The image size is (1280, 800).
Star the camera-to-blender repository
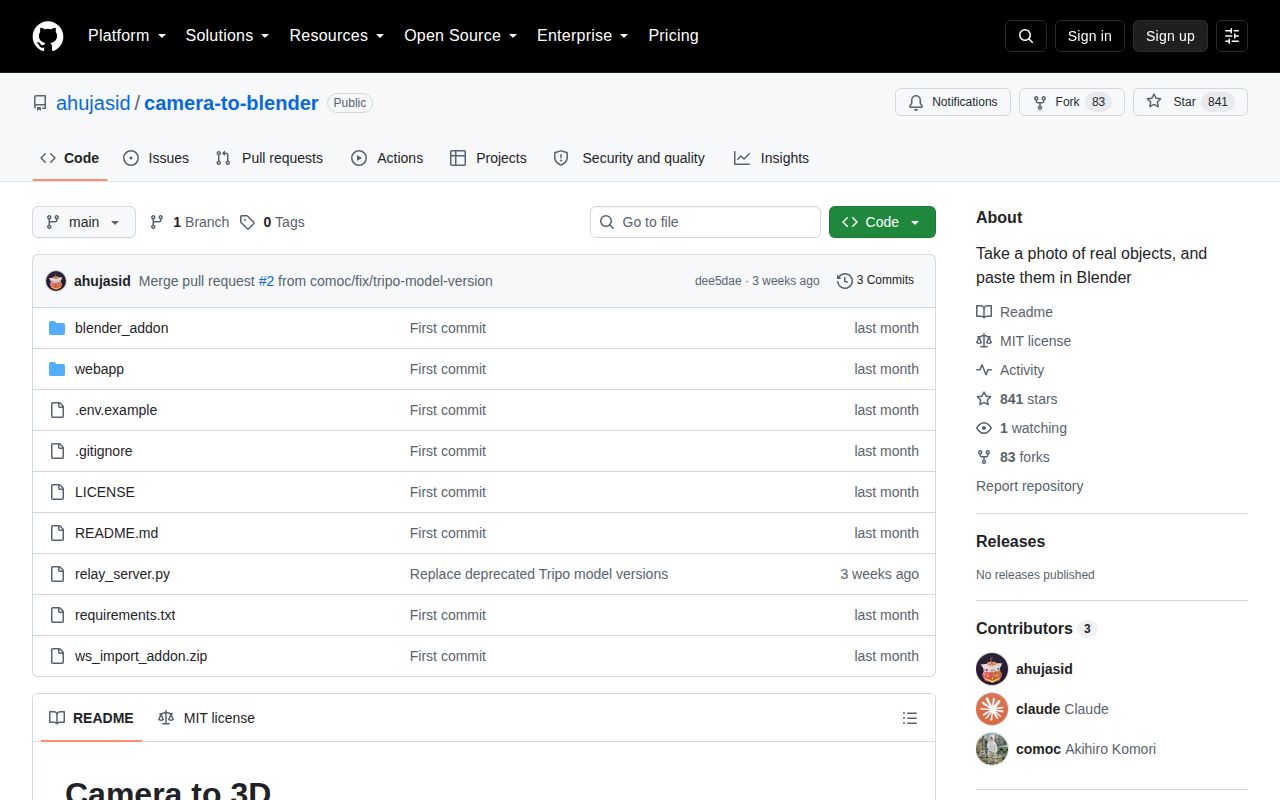(1190, 102)
